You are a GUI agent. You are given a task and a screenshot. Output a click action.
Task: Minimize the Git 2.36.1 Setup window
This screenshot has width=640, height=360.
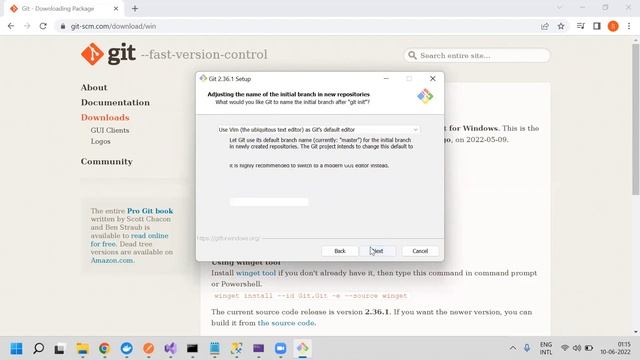coord(386,78)
